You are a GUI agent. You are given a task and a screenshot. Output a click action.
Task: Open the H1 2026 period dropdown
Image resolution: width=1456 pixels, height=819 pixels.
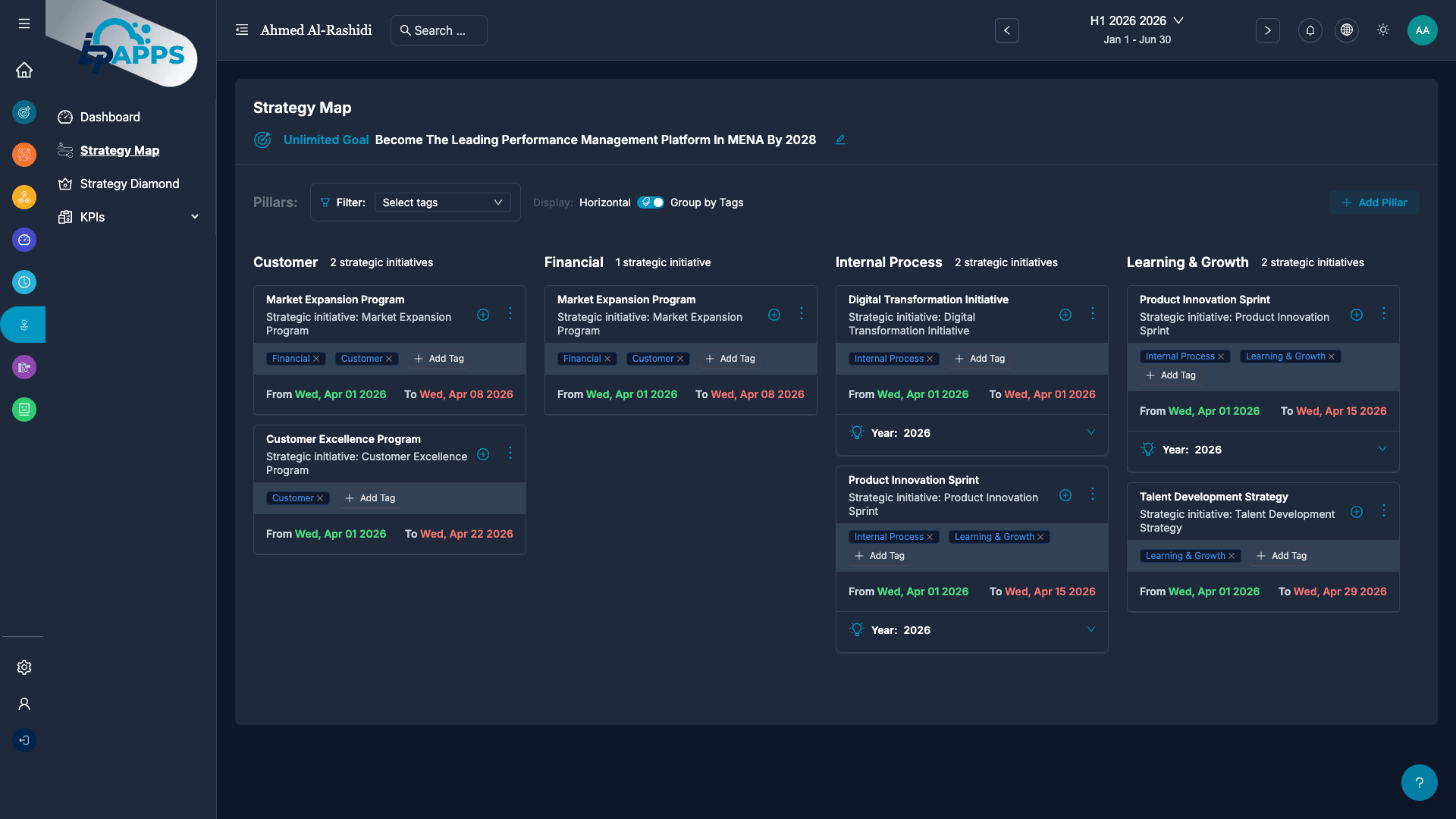(1137, 21)
